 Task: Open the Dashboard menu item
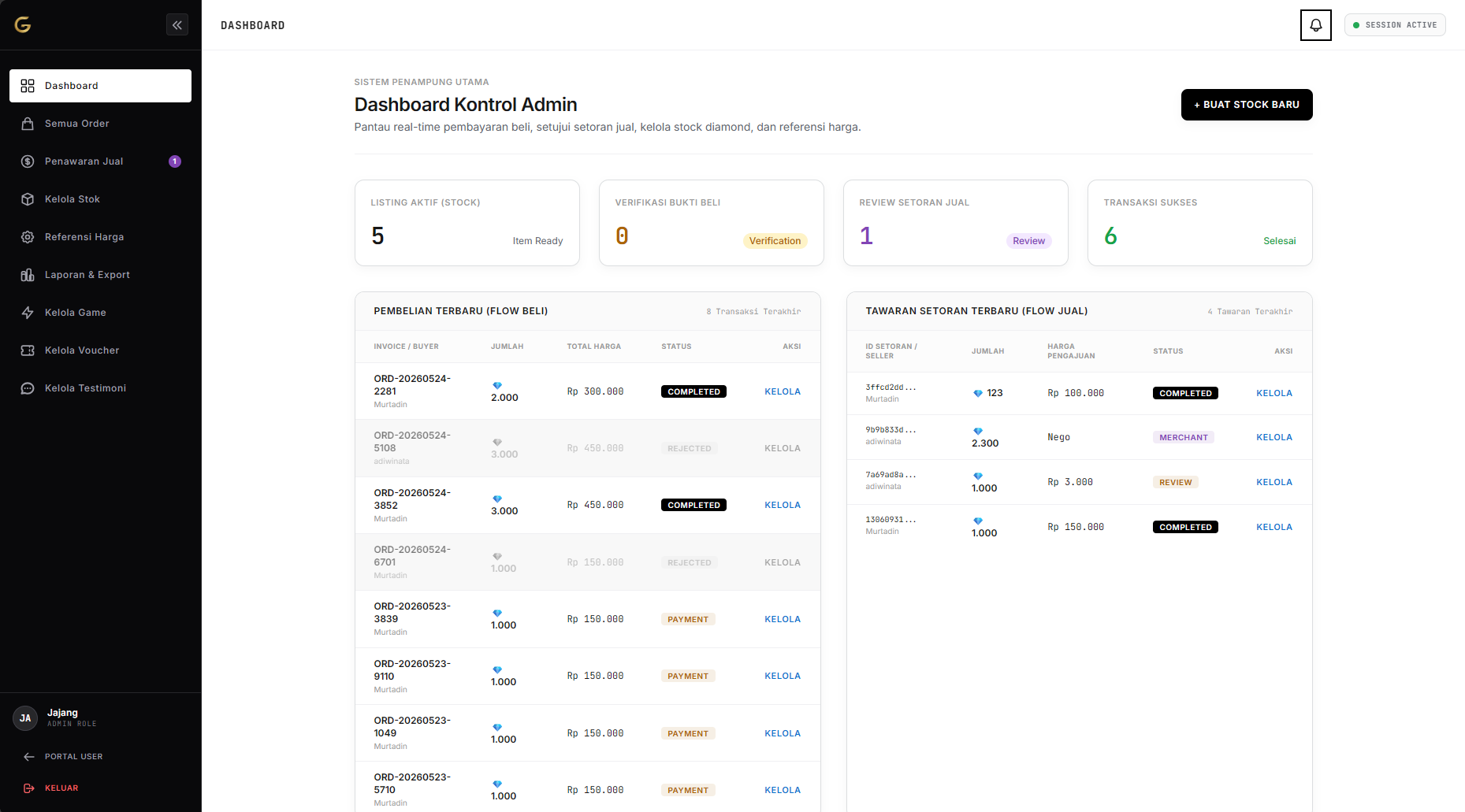pyautogui.click(x=100, y=86)
